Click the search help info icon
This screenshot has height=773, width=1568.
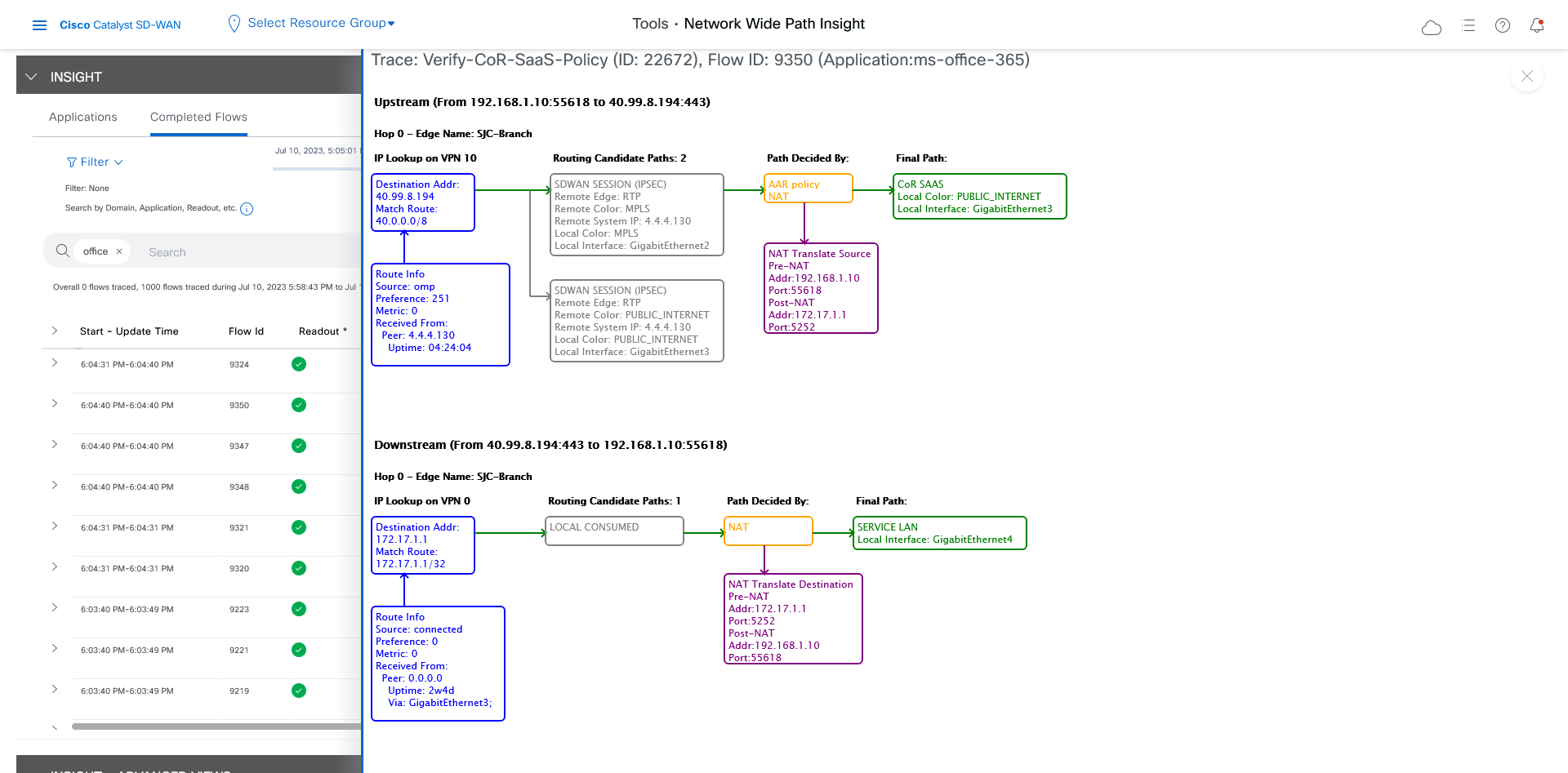pyautogui.click(x=247, y=209)
